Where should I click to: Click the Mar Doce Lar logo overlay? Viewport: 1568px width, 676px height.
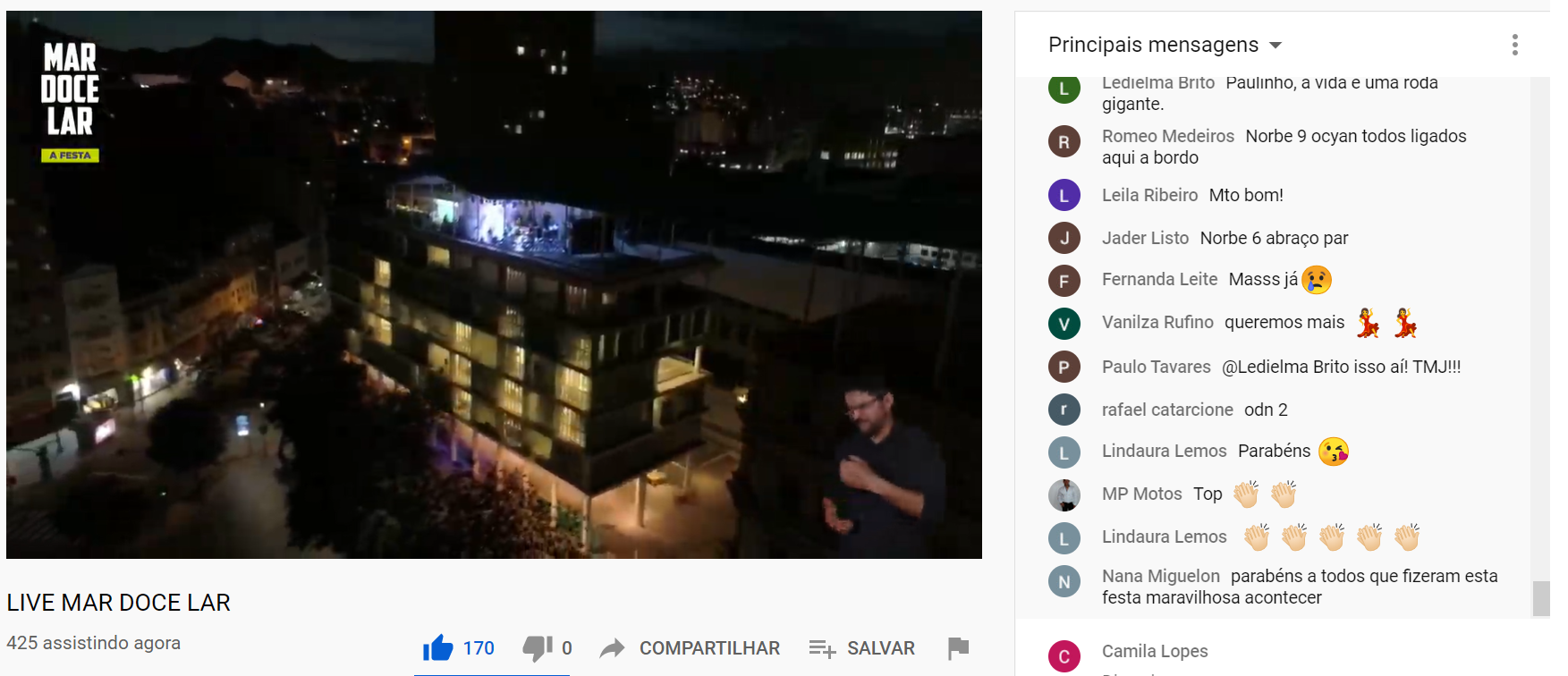[x=70, y=102]
